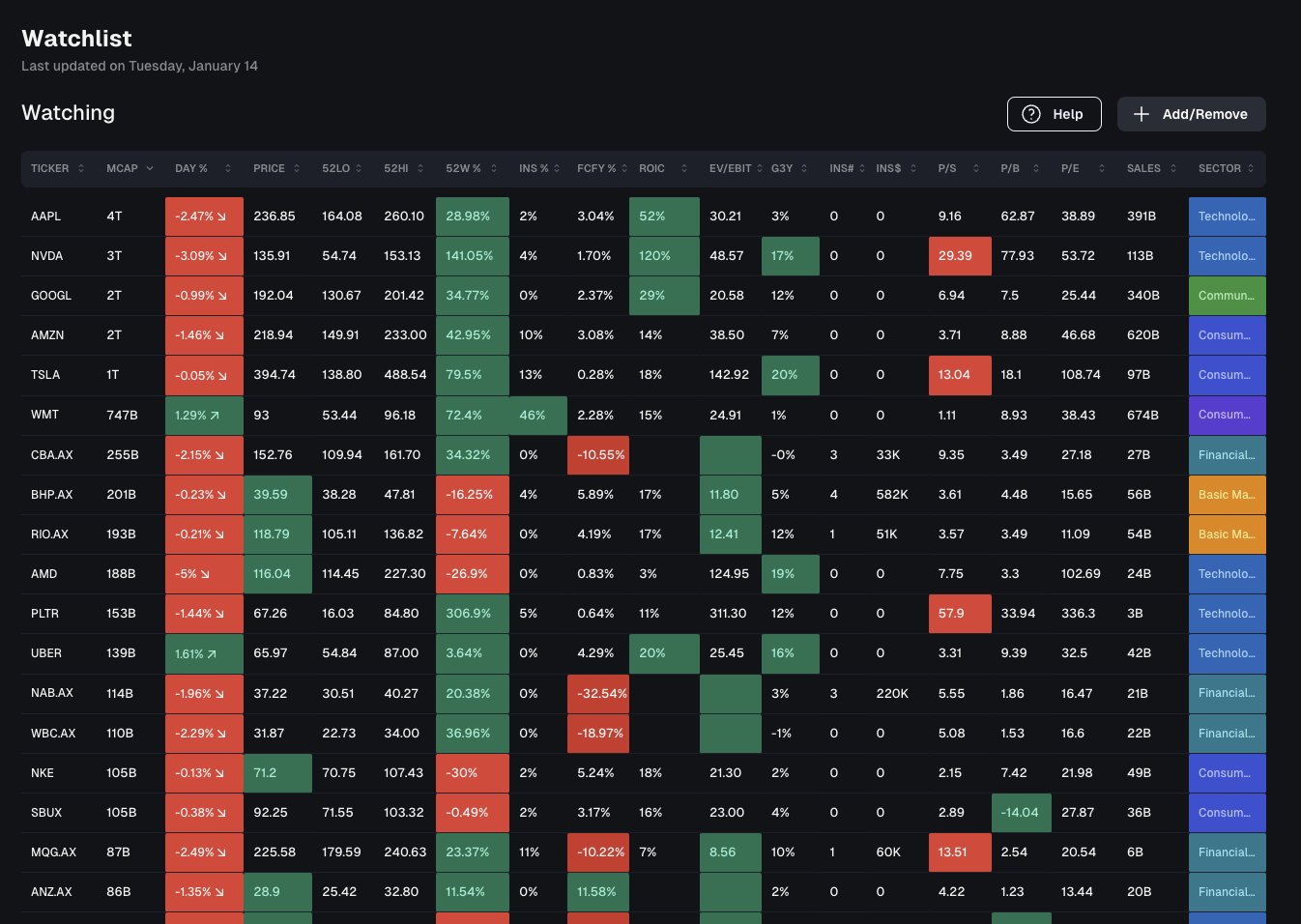
Task: Click the WBC.AX ticker
Action: pyautogui.click(x=53, y=733)
